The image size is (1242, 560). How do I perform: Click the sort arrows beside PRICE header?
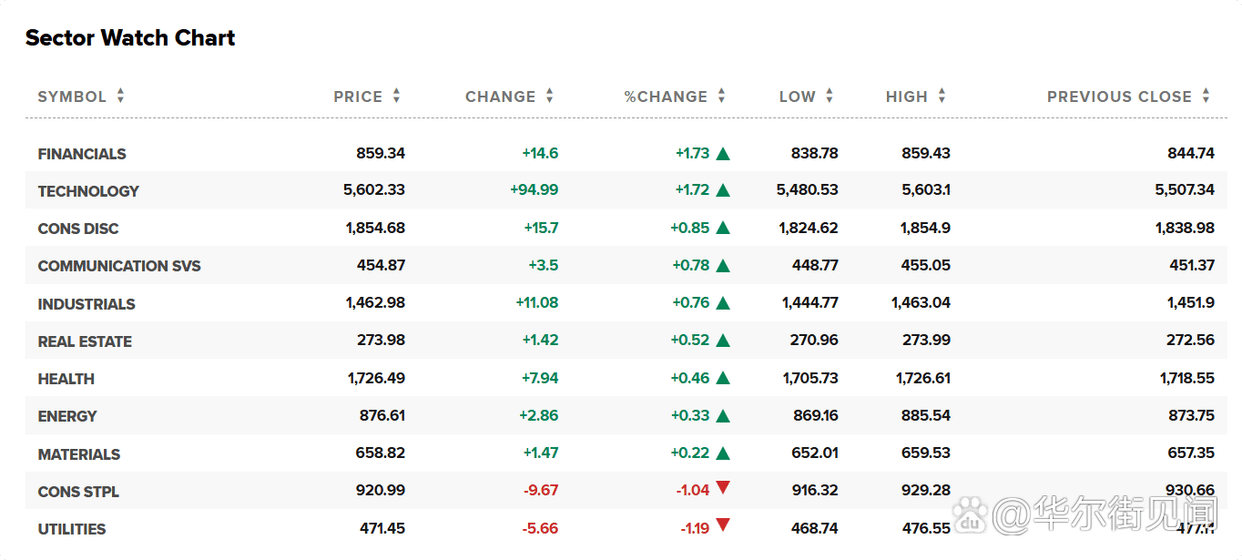(397, 96)
